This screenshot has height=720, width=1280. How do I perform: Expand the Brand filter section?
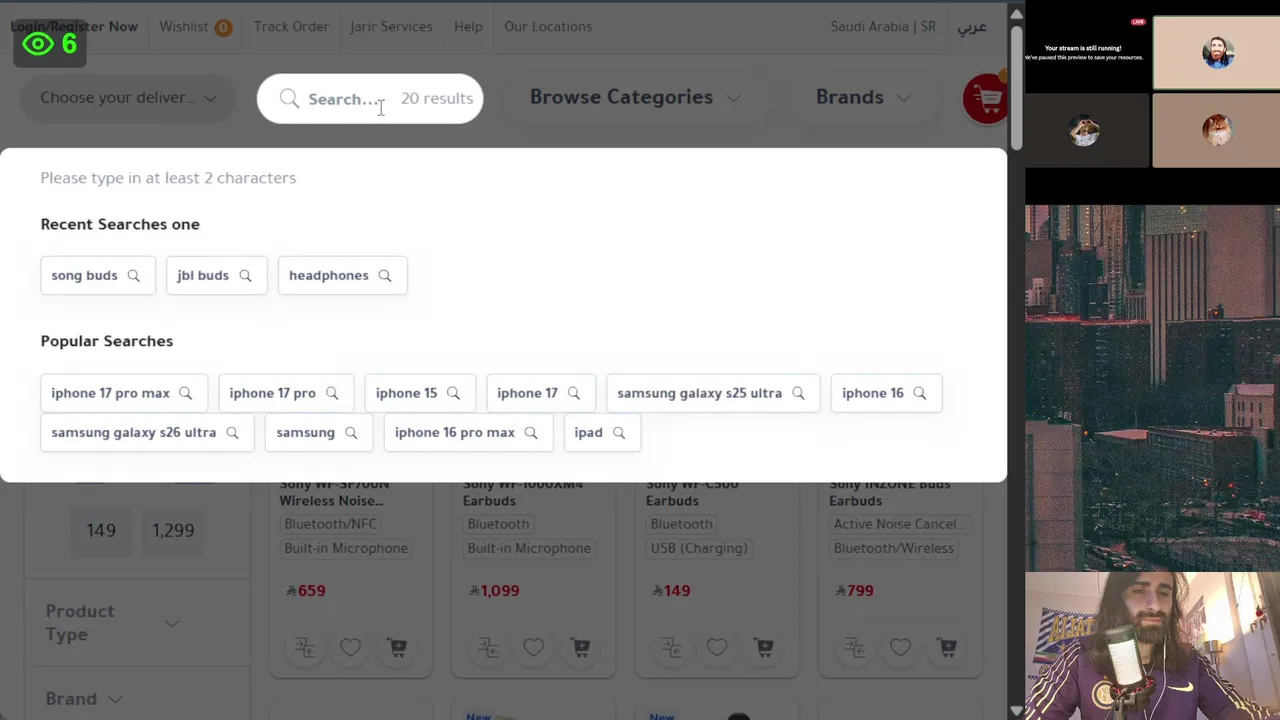point(84,699)
